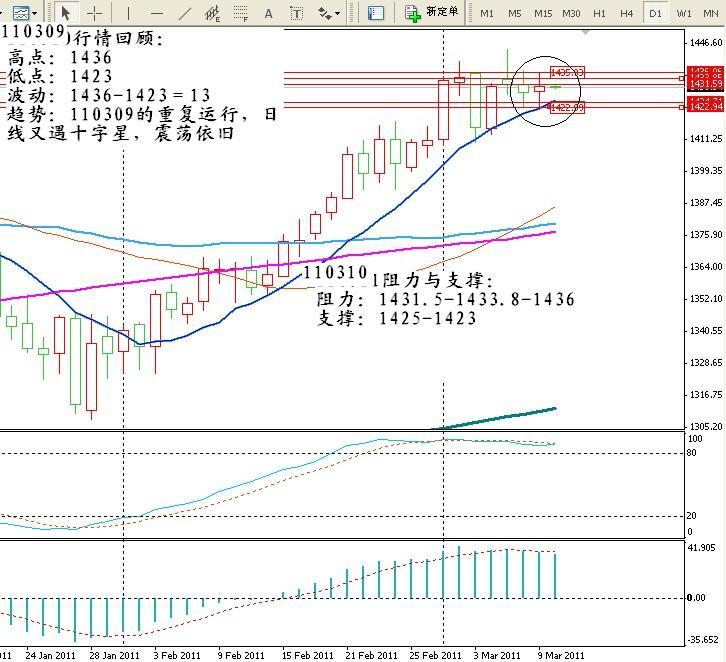Switch to M1 timeframe
Screen dimensions: 726x662
[487, 13]
